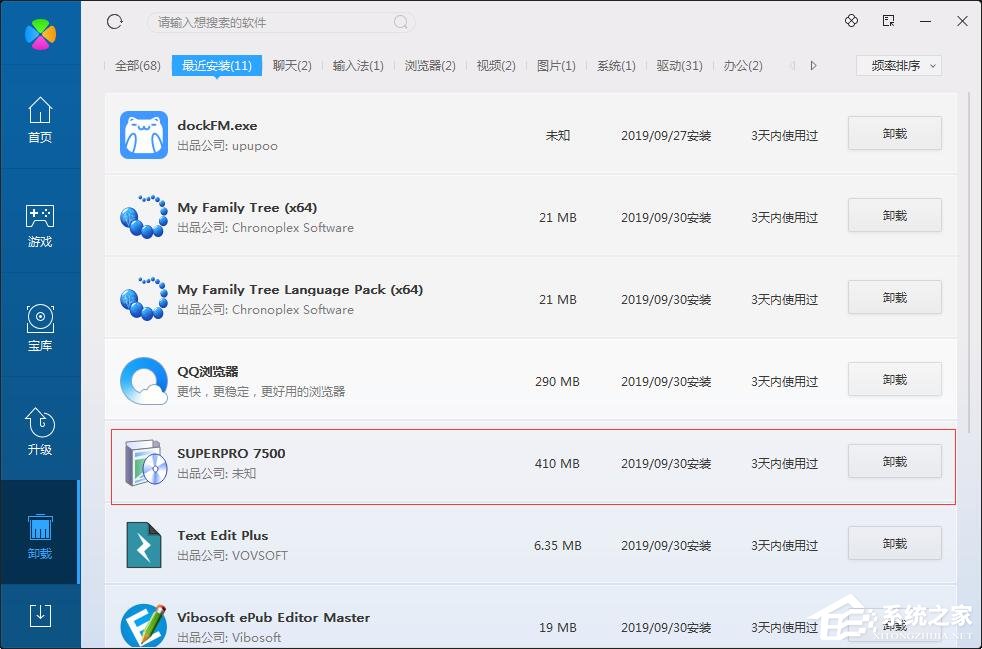
Task: Click 卸载 for Text Edit Plus
Action: 893,543
